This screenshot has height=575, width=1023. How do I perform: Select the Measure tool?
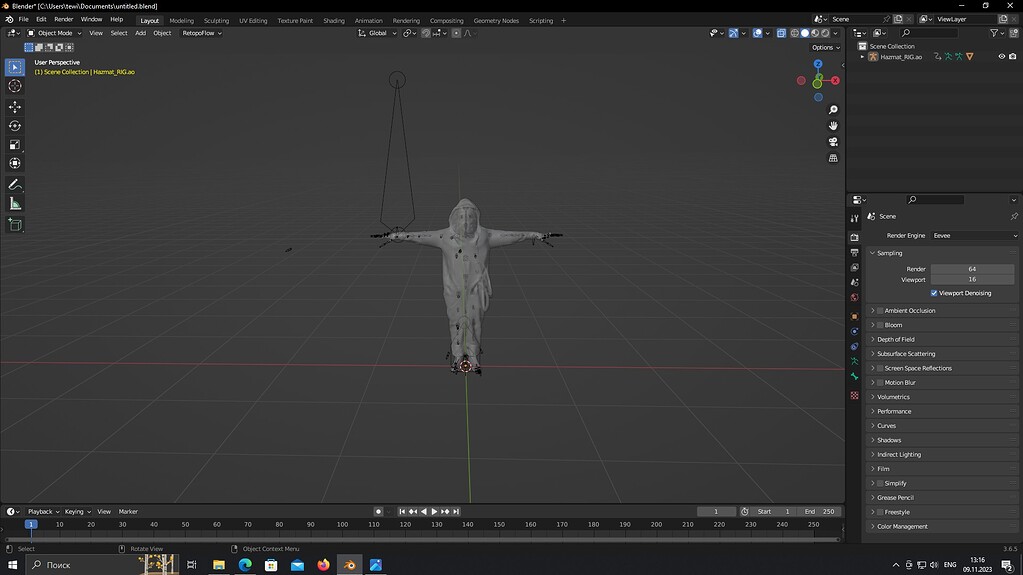(15, 204)
